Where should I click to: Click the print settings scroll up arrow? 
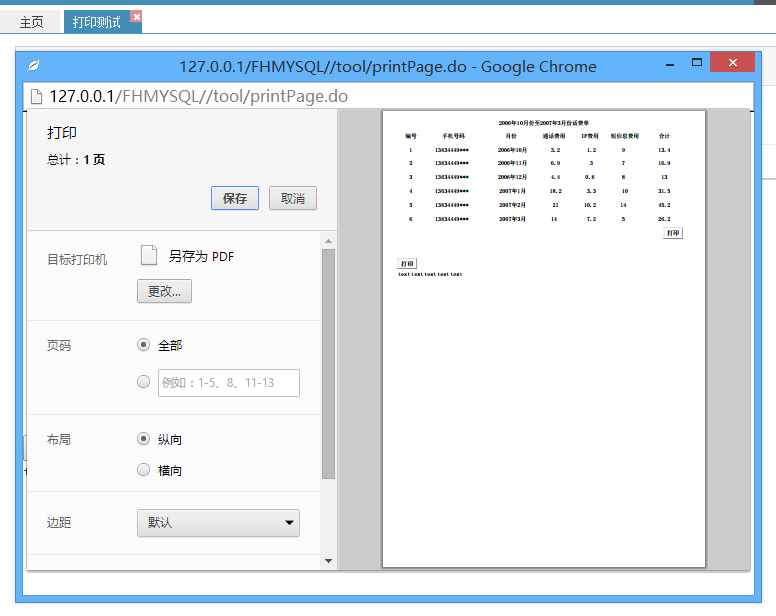tap(328, 241)
